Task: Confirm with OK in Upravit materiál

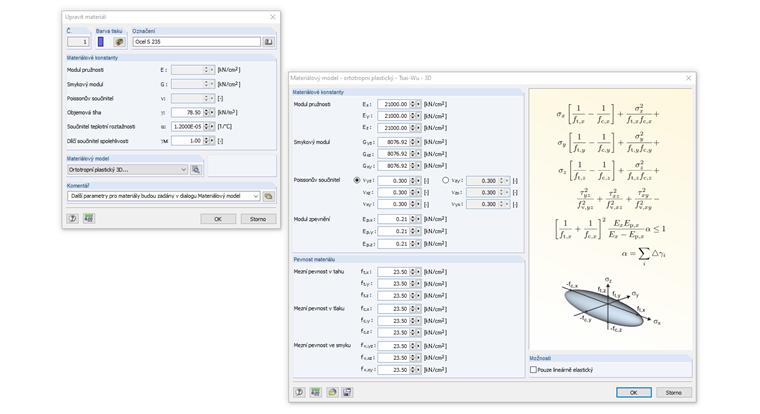Action: coord(218,219)
